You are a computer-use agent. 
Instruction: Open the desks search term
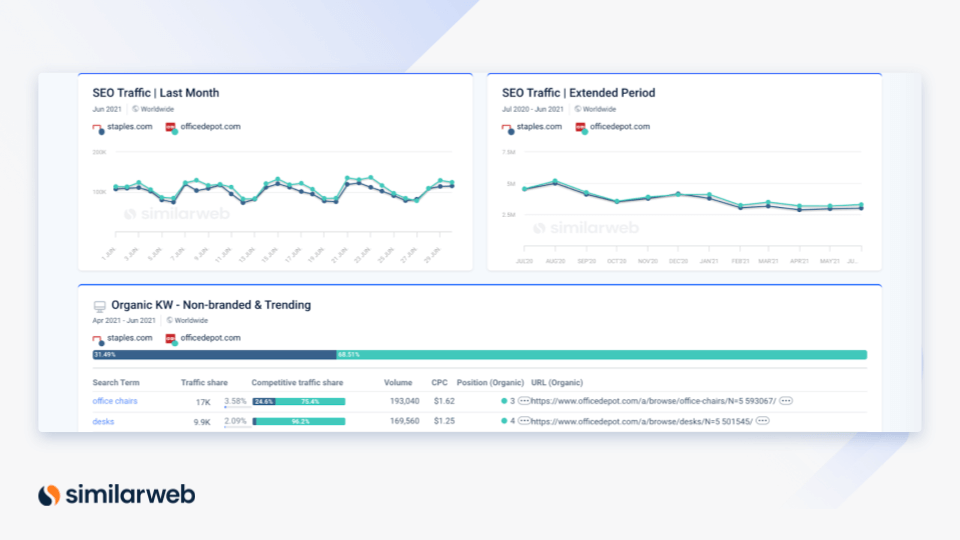pos(103,421)
